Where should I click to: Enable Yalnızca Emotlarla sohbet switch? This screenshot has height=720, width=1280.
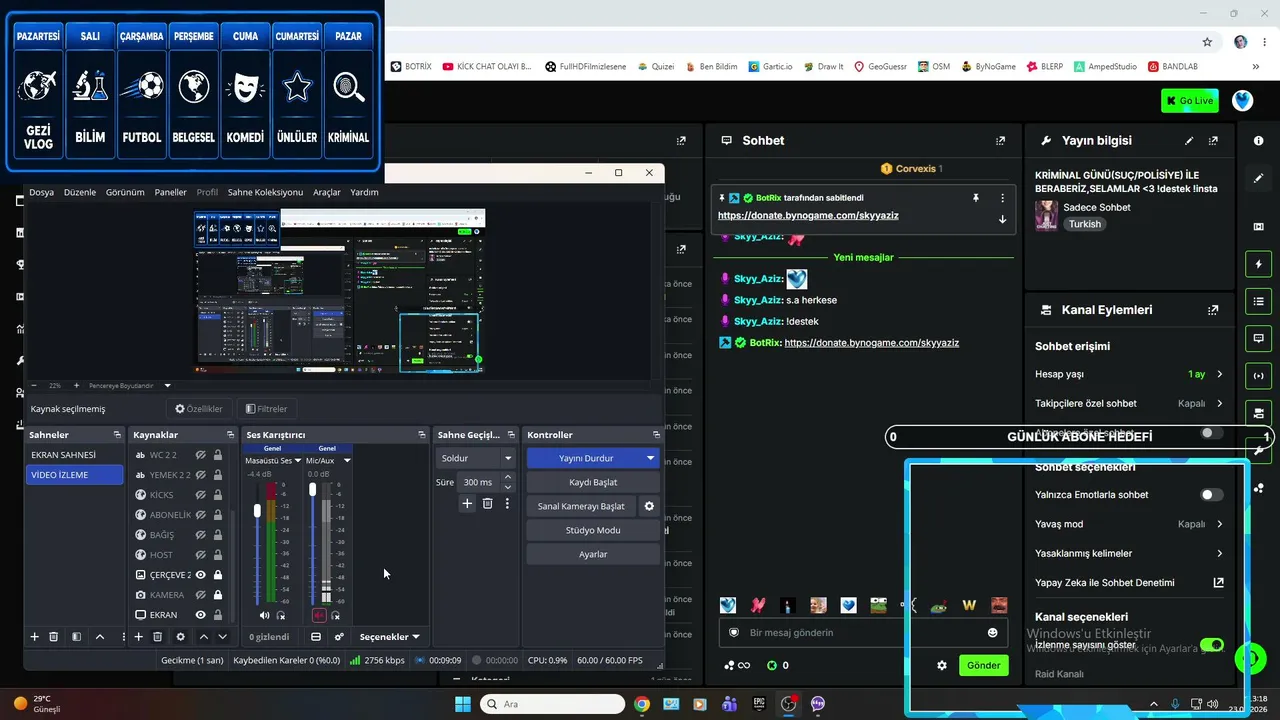point(1211,495)
